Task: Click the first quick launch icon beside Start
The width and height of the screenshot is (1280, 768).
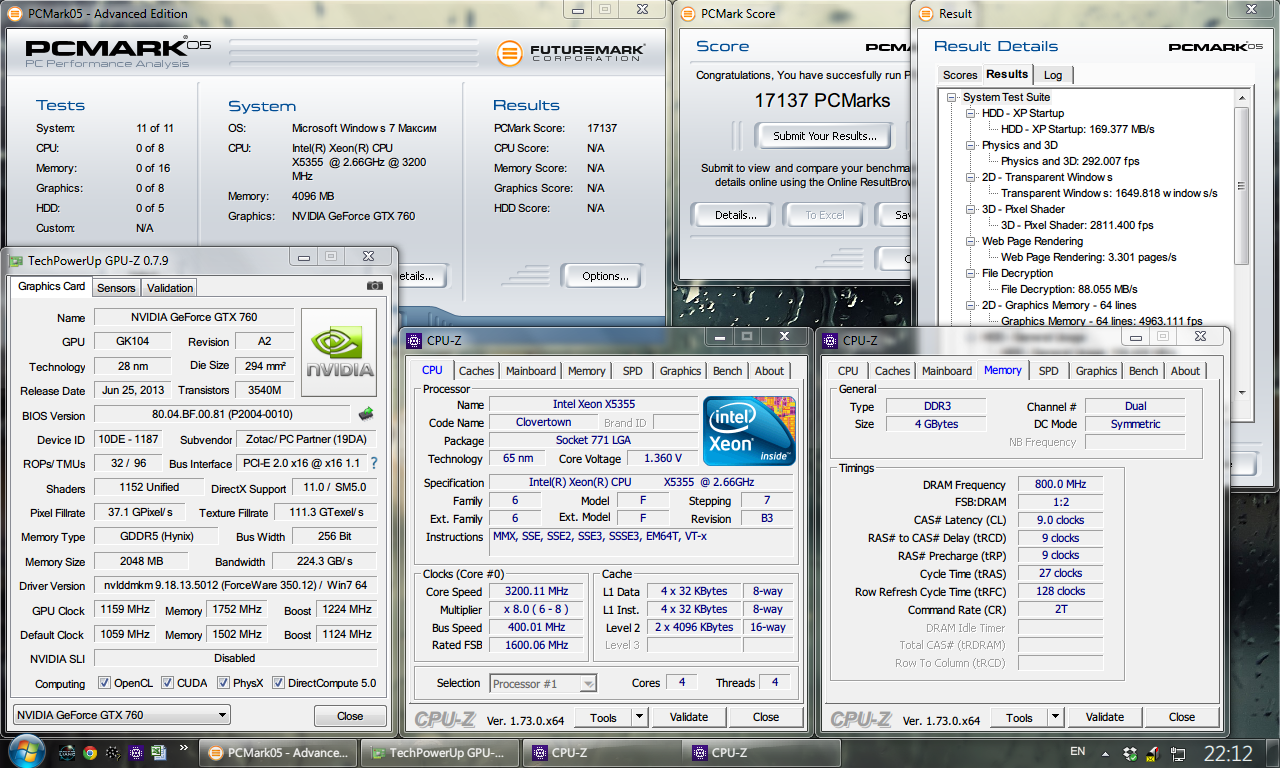Action: [x=66, y=753]
